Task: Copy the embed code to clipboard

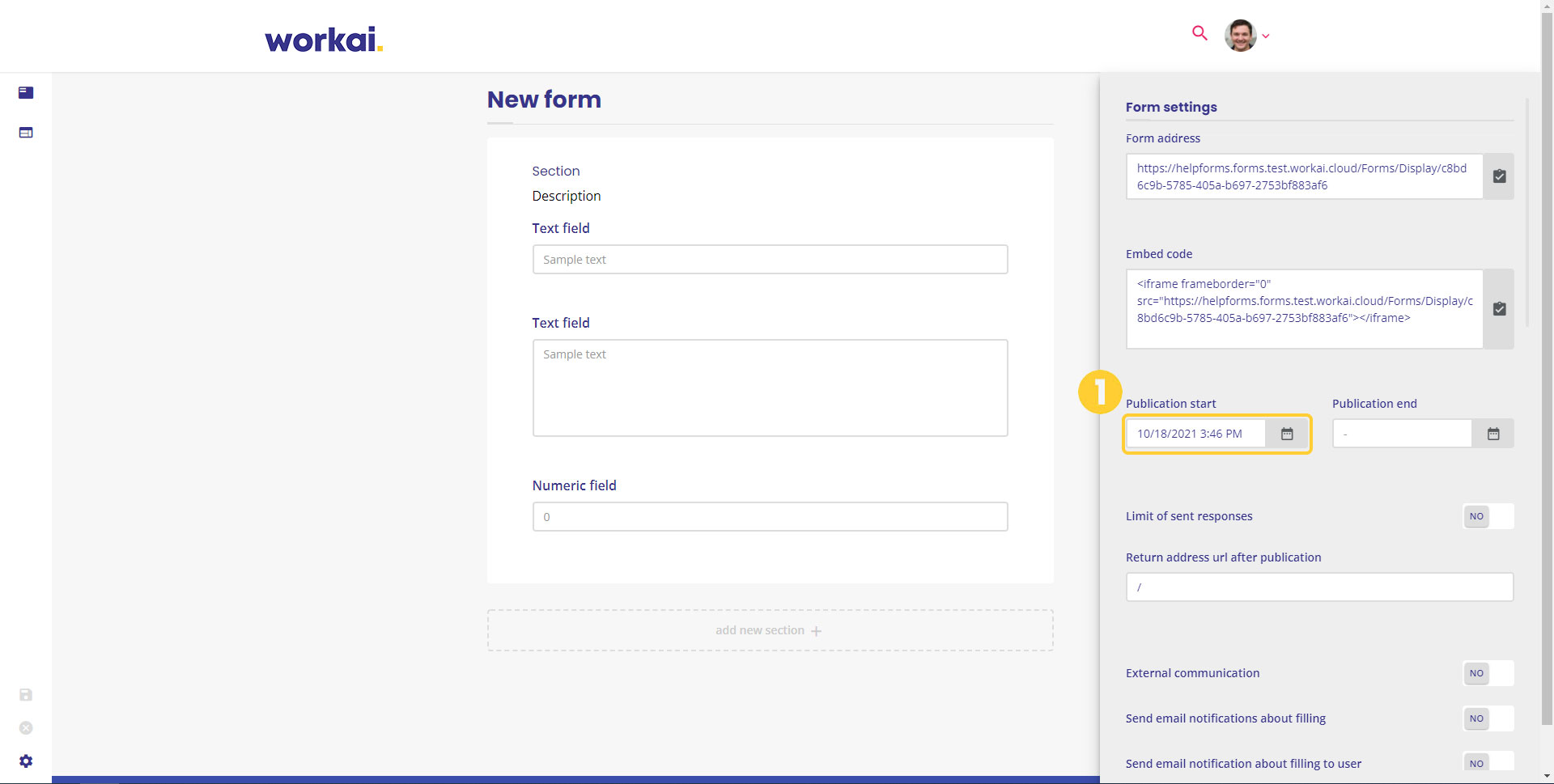Action: [x=1499, y=309]
